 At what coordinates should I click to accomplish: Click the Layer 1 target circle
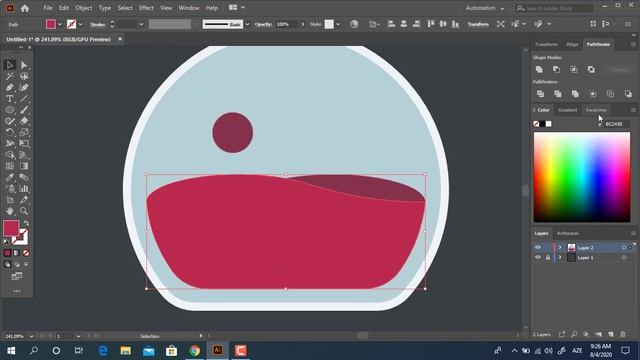pos(624,258)
